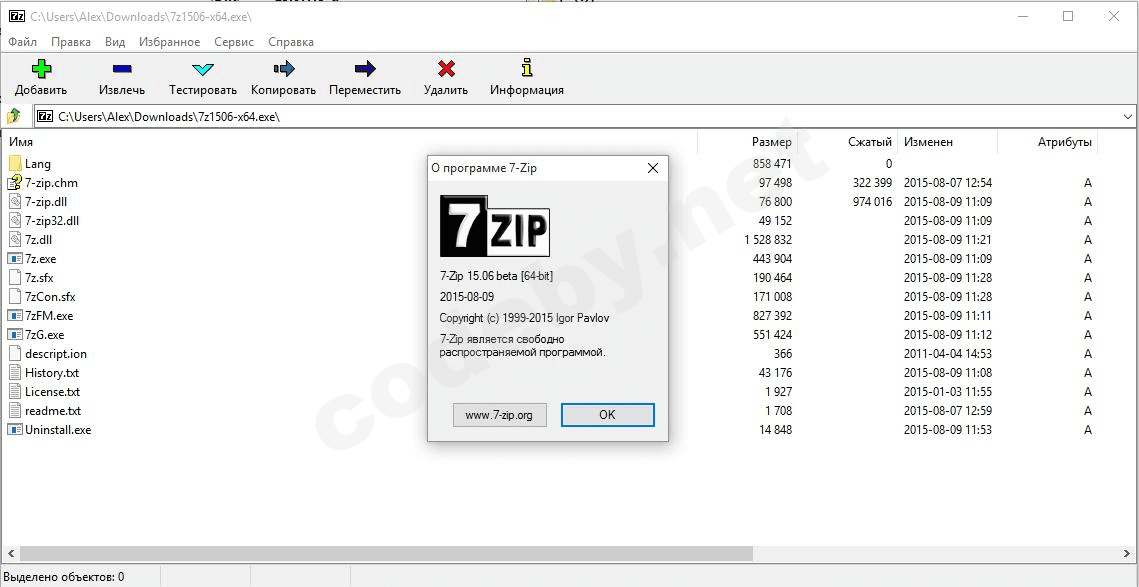Close the О программе 7-Zip dialog
This screenshot has height=587, width=1139.
pyautogui.click(x=652, y=168)
